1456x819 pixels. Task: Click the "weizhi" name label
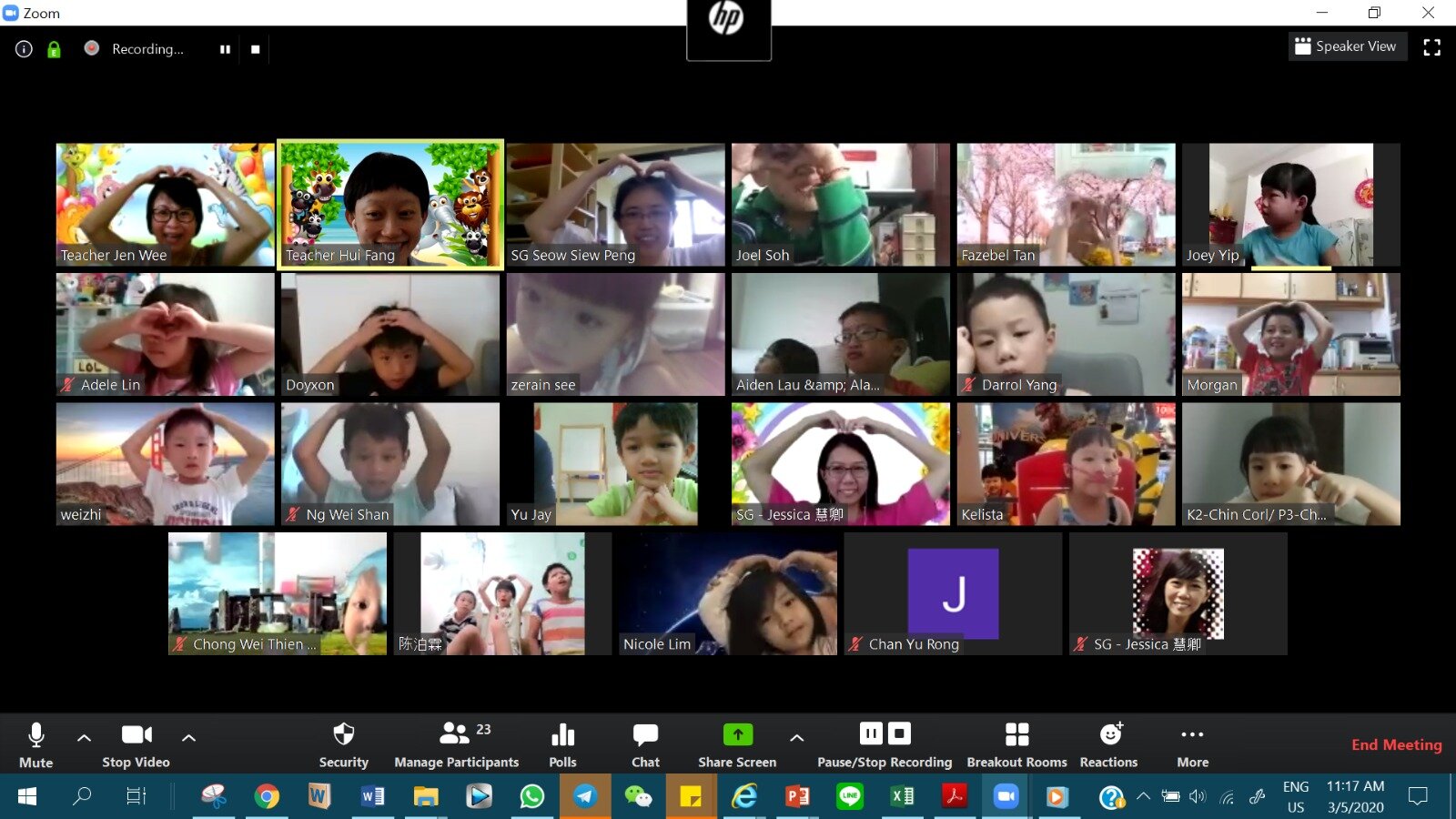(x=80, y=515)
